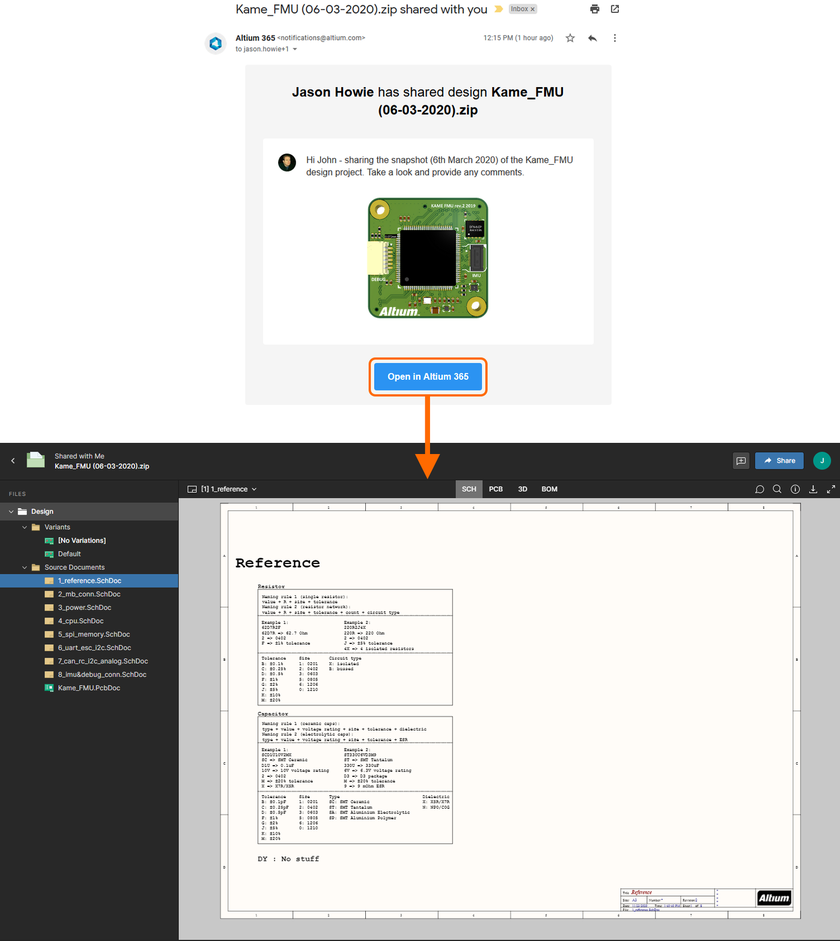View design info via the info icon
Image resolution: width=840 pixels, height=941 pixels.
click(x=797, y=489)
